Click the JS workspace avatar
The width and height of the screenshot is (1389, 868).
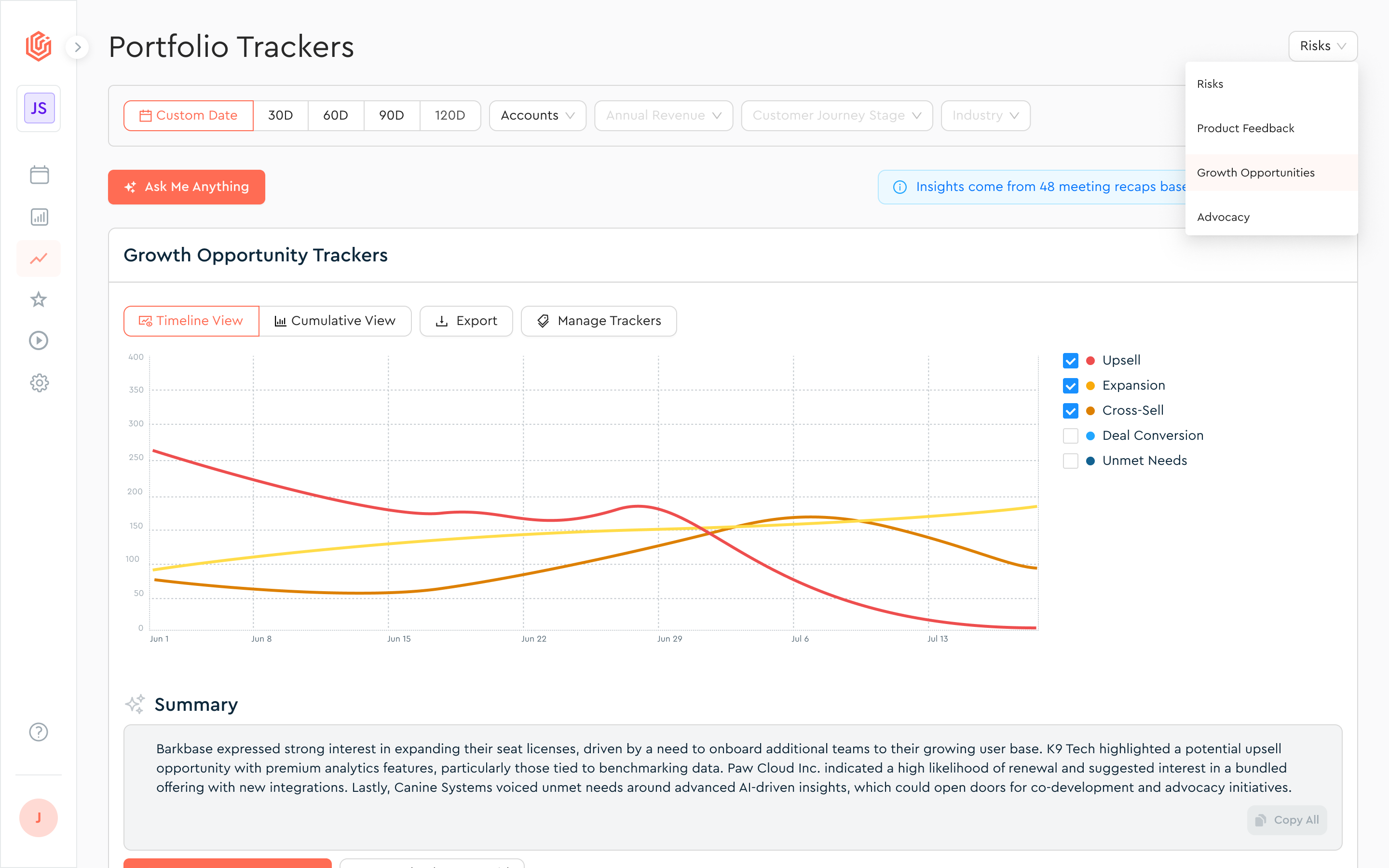click(x=39, y=108)
